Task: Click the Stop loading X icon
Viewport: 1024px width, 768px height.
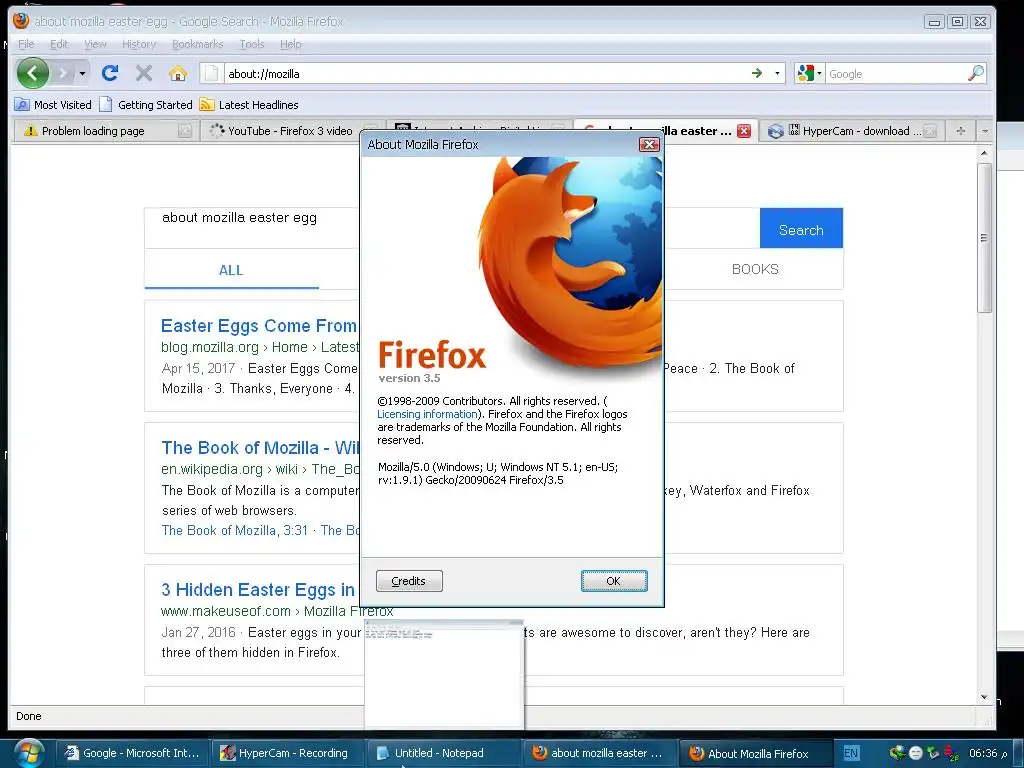Action: [144, 73]
